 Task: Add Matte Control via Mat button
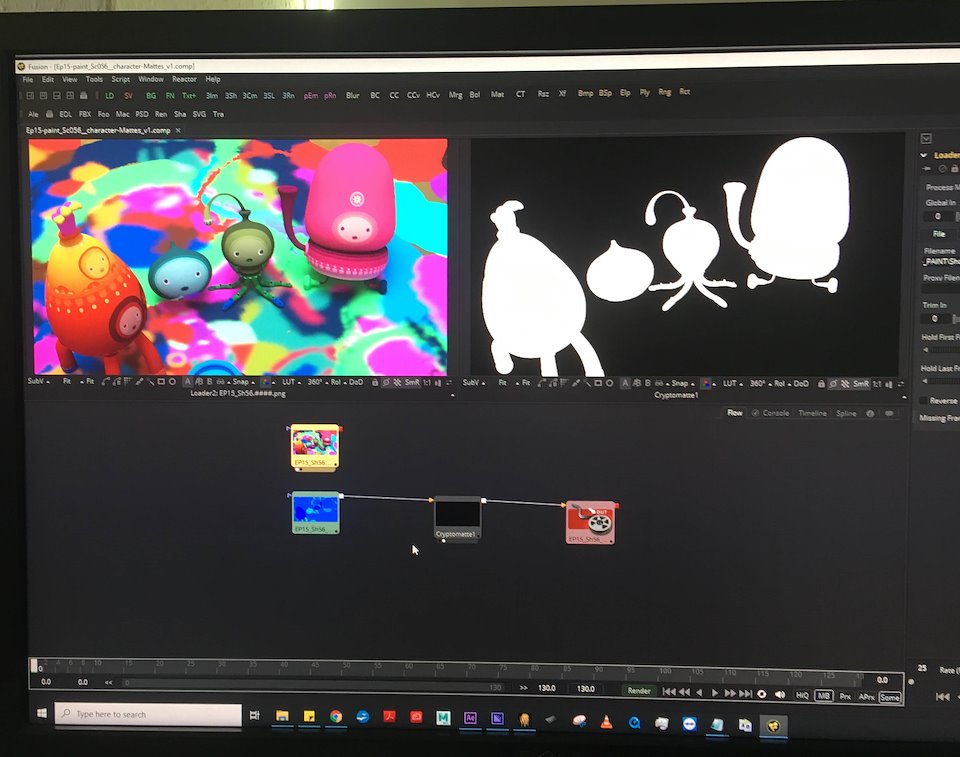(497, 94)
